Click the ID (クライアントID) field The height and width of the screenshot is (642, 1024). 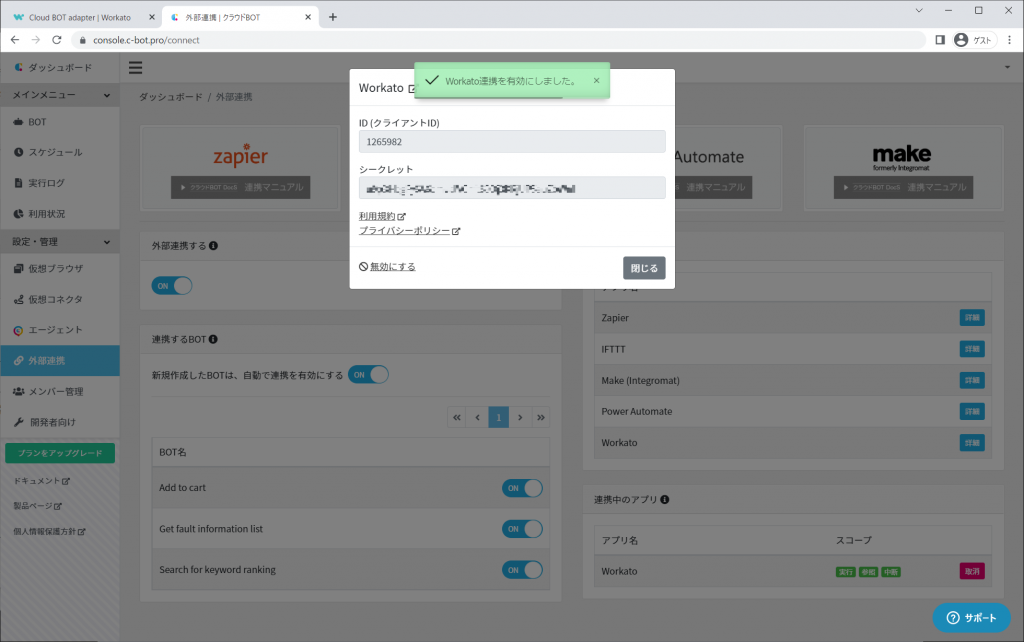tap(512, 142)
